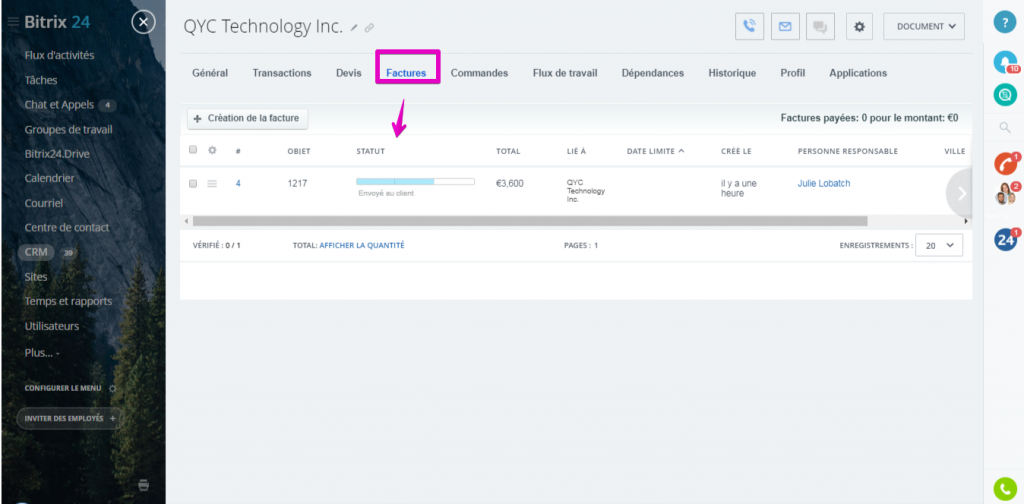Click the search magnifier in right panel
The height and width of the screenshot is (504, 1024).
pos(1005,128)
